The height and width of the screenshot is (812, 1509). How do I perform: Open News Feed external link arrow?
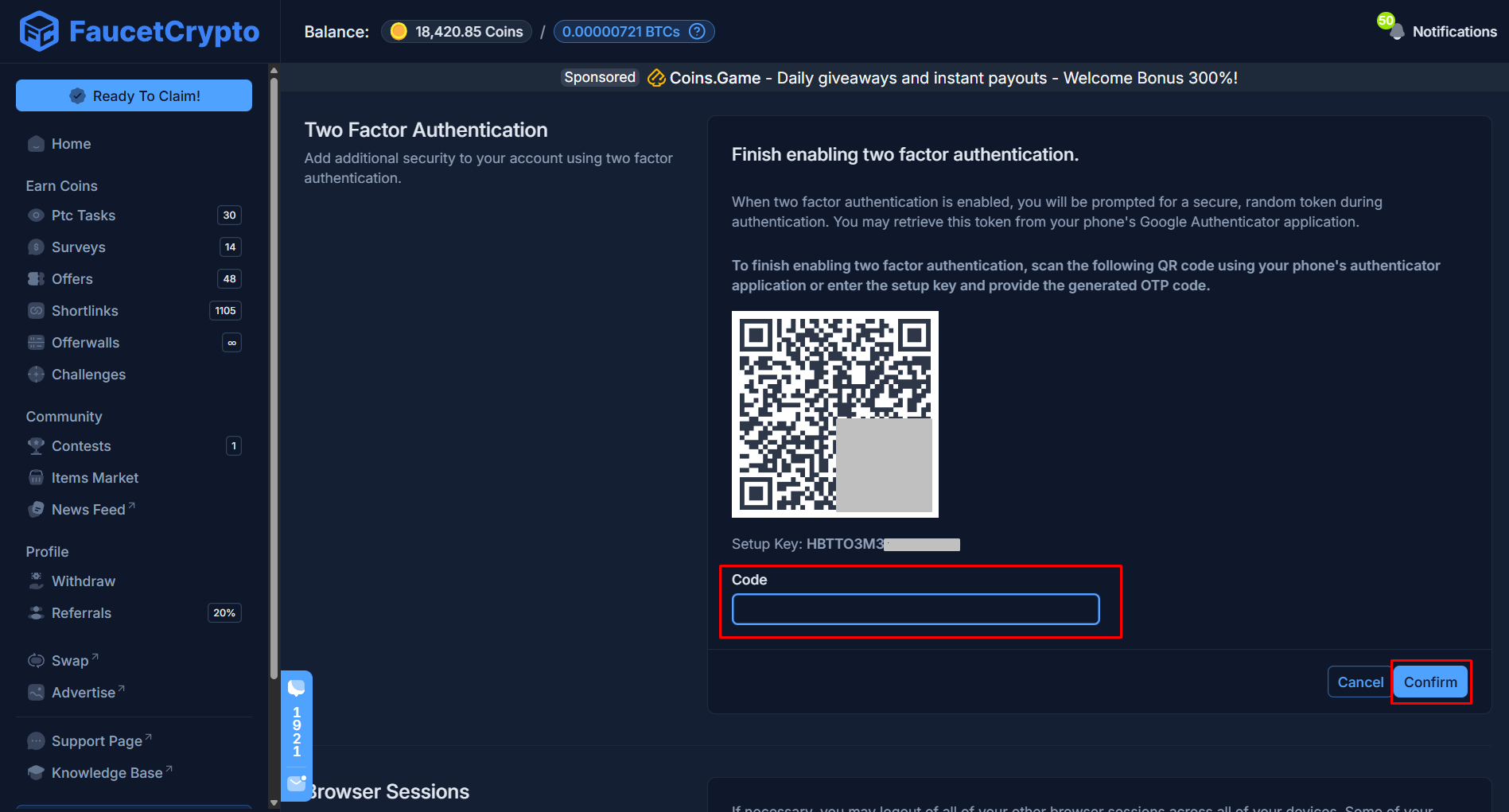[x=131, y=503]
